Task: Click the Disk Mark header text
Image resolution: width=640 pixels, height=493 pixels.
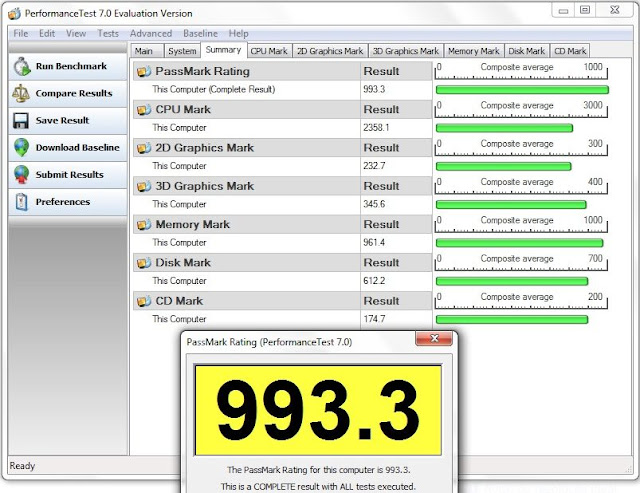Action: coord(183,263)
